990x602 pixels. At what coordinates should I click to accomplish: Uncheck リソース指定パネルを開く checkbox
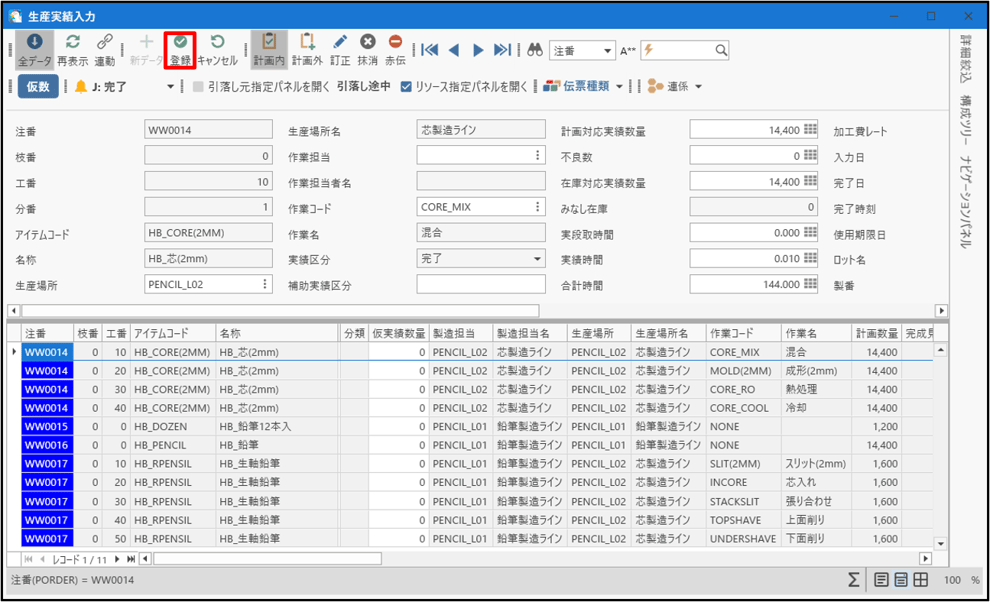pyautogui.click(x=406, y=87)
